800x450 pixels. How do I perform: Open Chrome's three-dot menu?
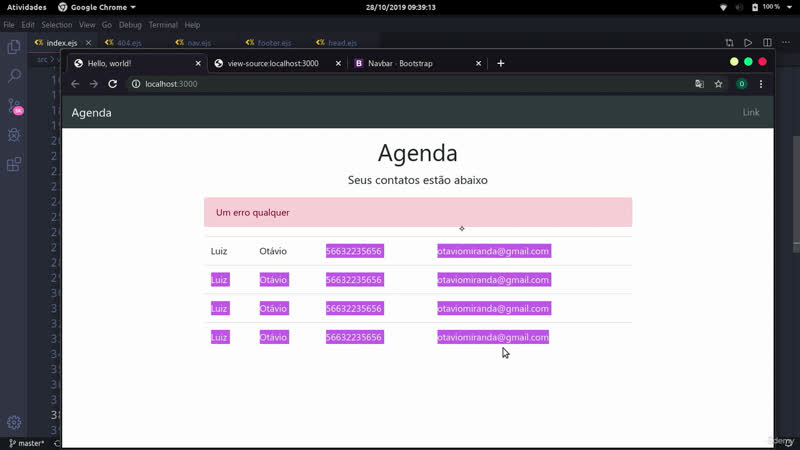(761, 84)
